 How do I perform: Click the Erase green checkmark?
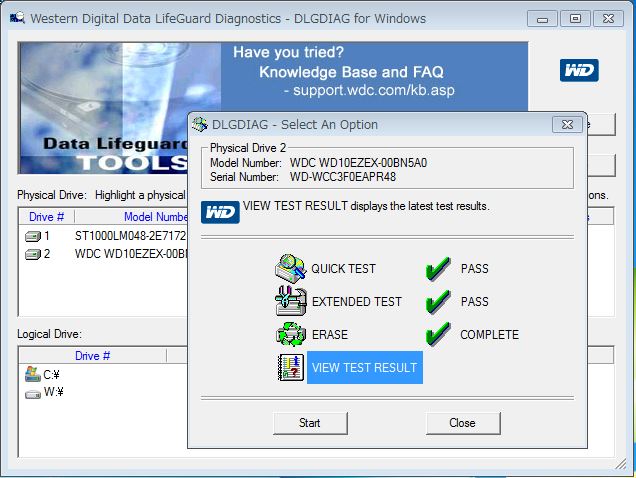pyautogui.click(x=438, y=334)
